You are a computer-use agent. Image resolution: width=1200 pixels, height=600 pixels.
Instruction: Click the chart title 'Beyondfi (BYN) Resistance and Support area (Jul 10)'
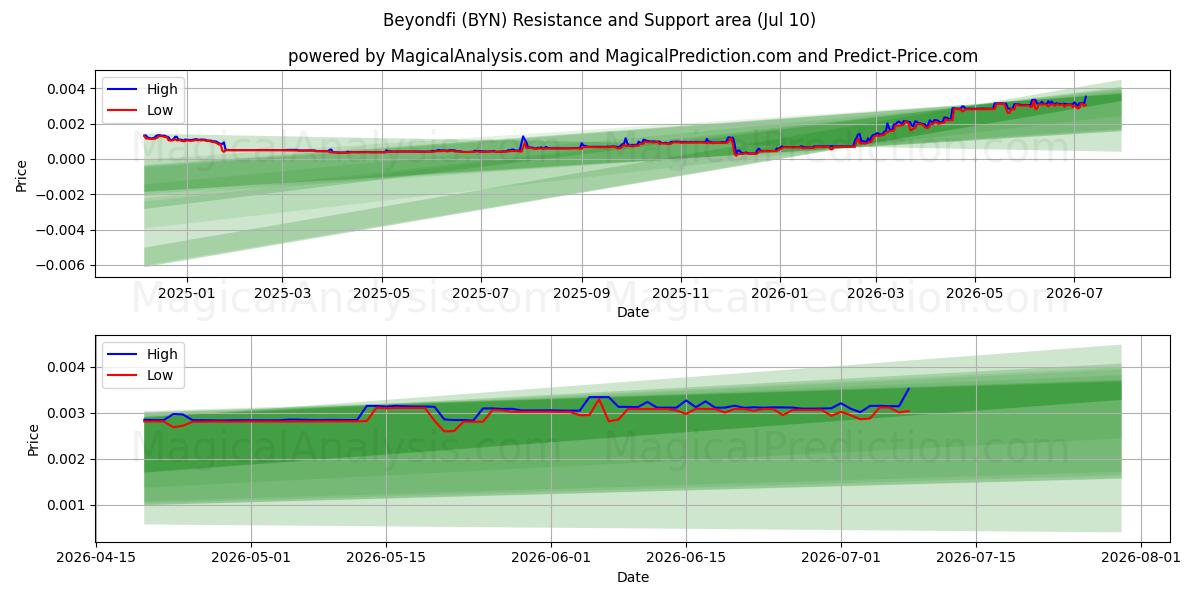599,20
